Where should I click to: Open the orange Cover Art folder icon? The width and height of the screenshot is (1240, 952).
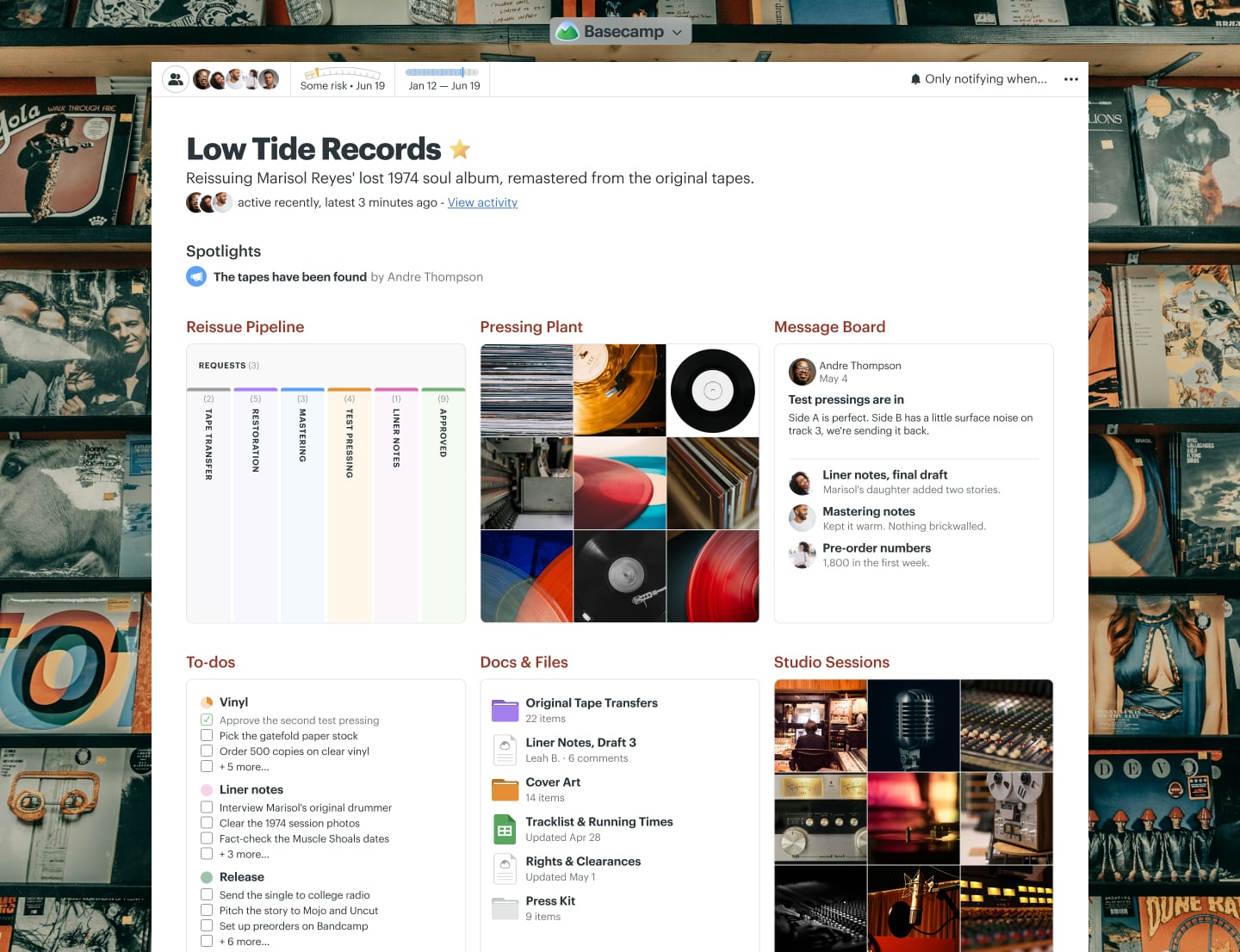tap(505, 789)
